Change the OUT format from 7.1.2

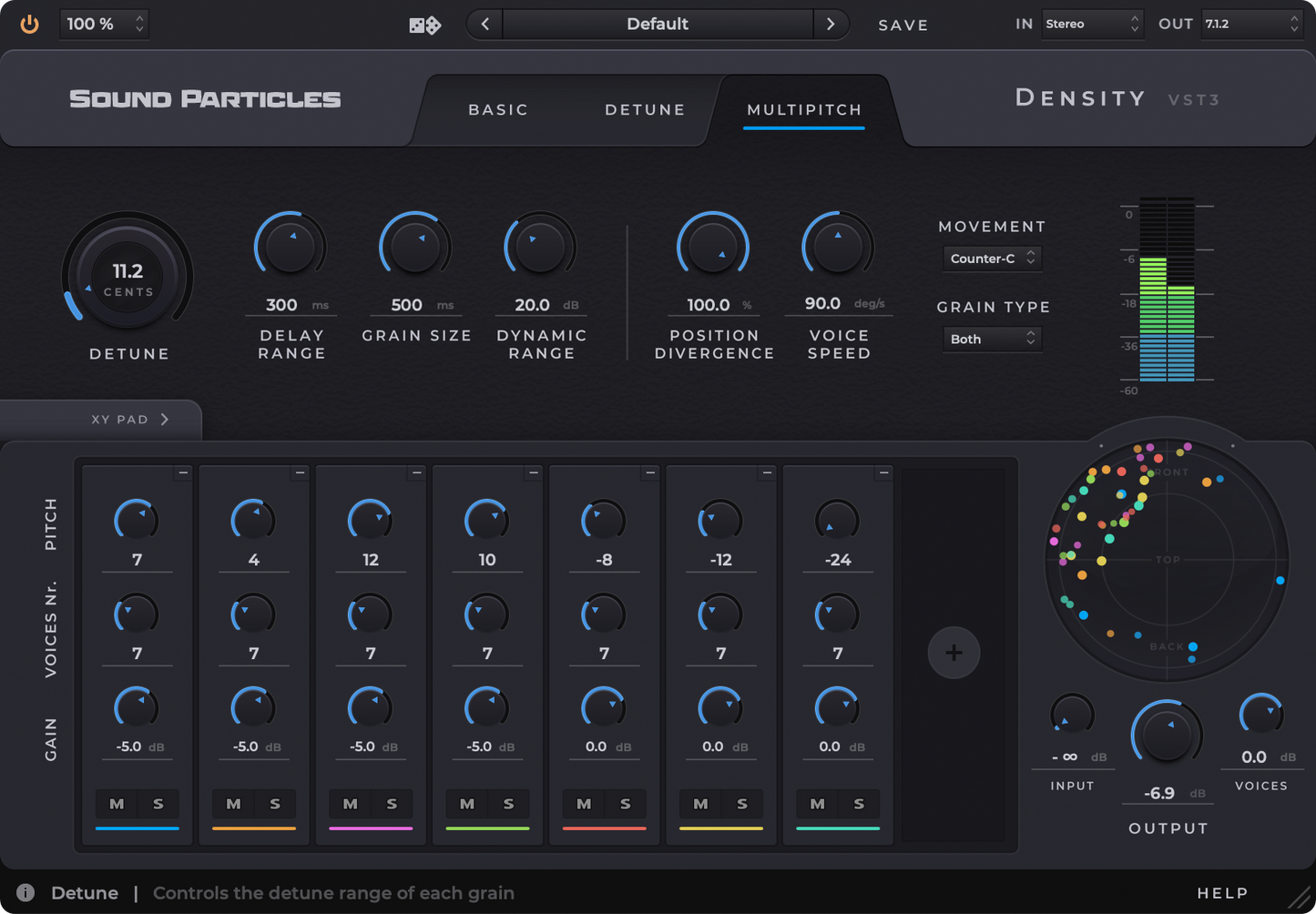pyautogui.click(x=1251, y=25)
